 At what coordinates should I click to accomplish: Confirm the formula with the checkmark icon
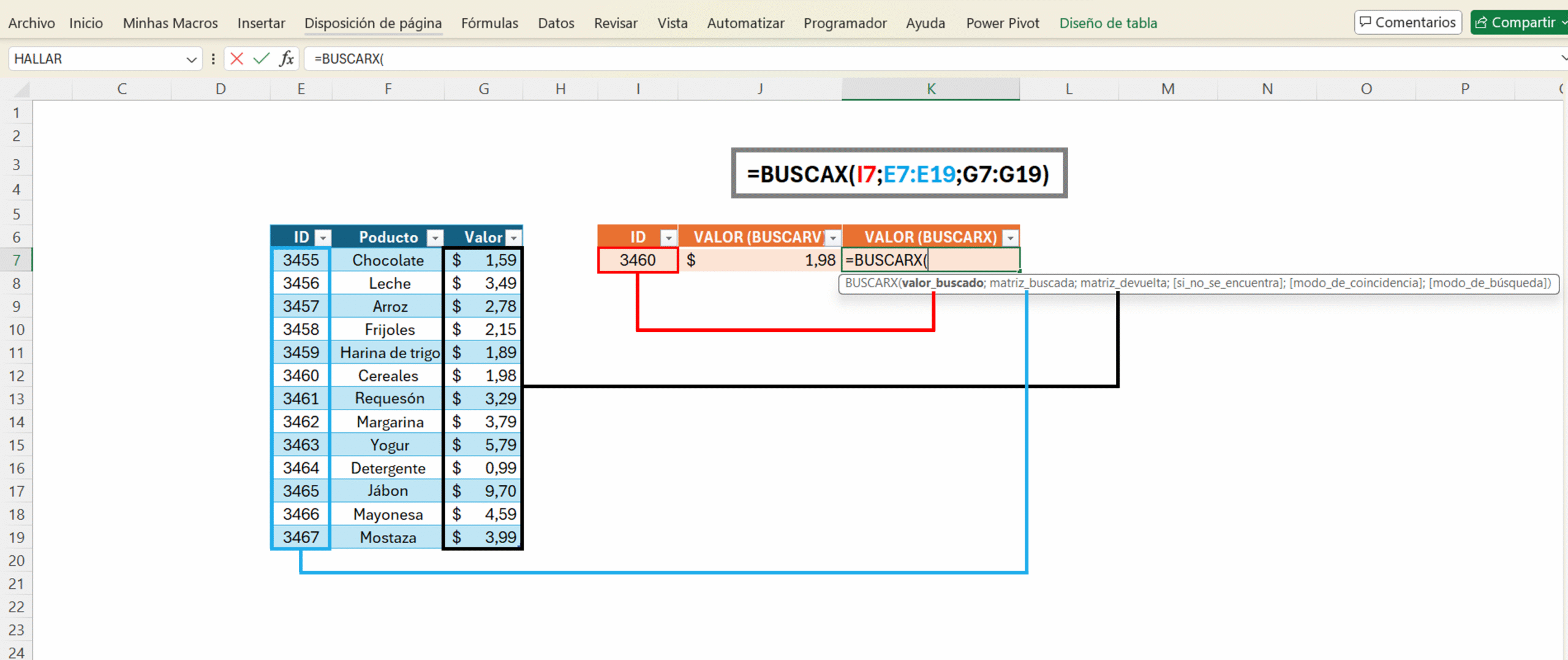pyautogui.click(x=262, y=59)
